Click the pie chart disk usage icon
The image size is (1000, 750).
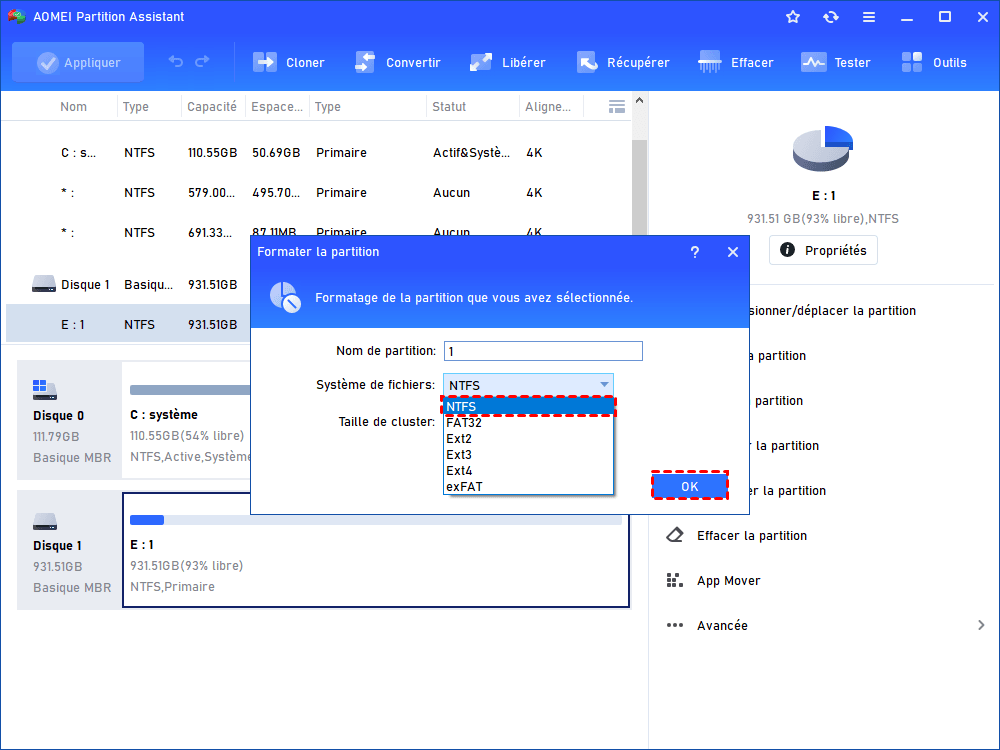[x=823, y=148]
